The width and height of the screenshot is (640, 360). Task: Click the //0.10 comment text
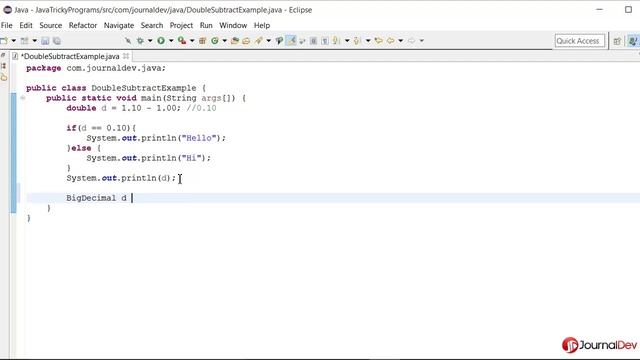pyautogui.click(x=201, y=108)
